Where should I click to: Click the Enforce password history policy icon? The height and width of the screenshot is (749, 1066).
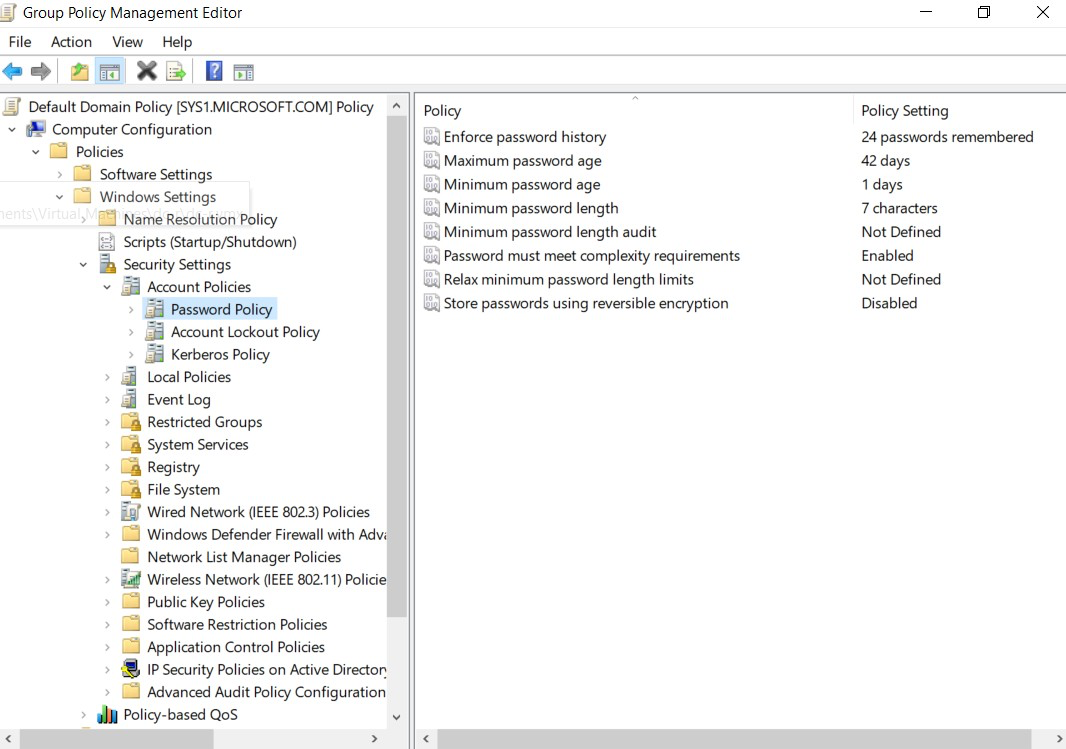click(432, 137)
